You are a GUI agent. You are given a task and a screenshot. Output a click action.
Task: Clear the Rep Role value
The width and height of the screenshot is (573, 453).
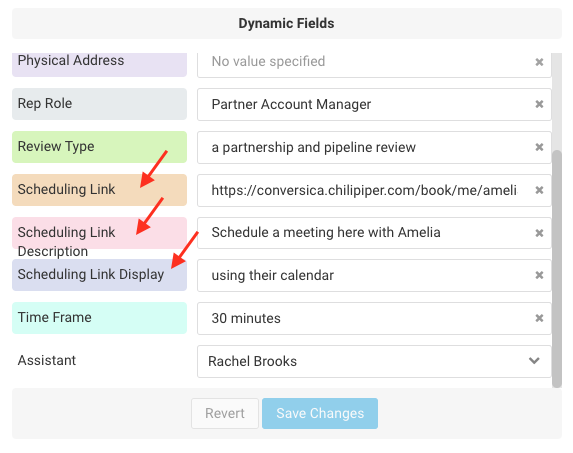click(x=539, y=104)
